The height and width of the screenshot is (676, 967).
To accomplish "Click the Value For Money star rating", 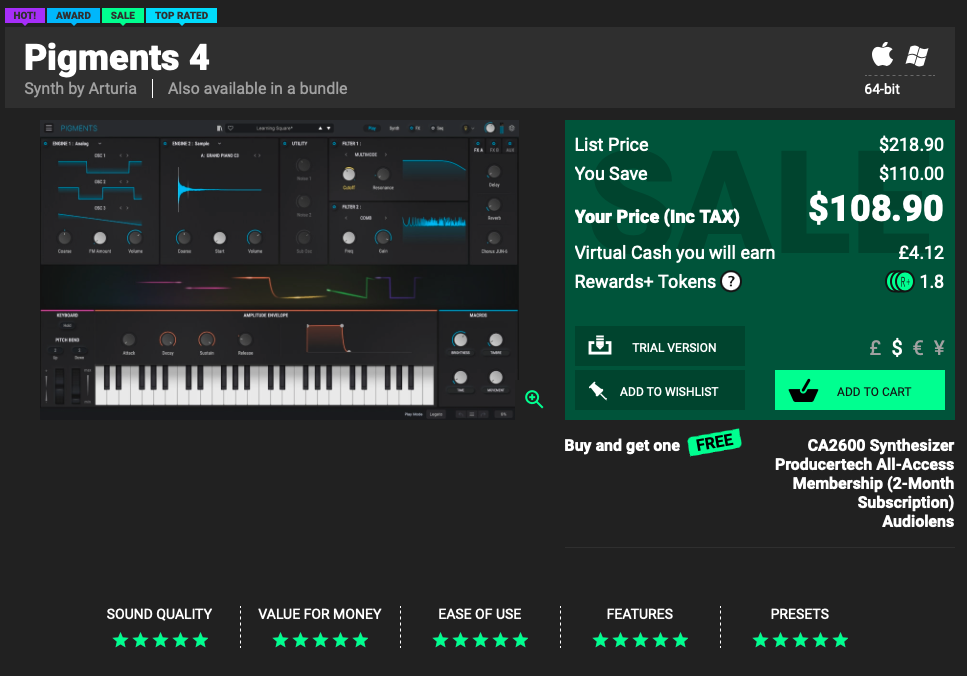I will pyautogui.click(x=321, y=640).
